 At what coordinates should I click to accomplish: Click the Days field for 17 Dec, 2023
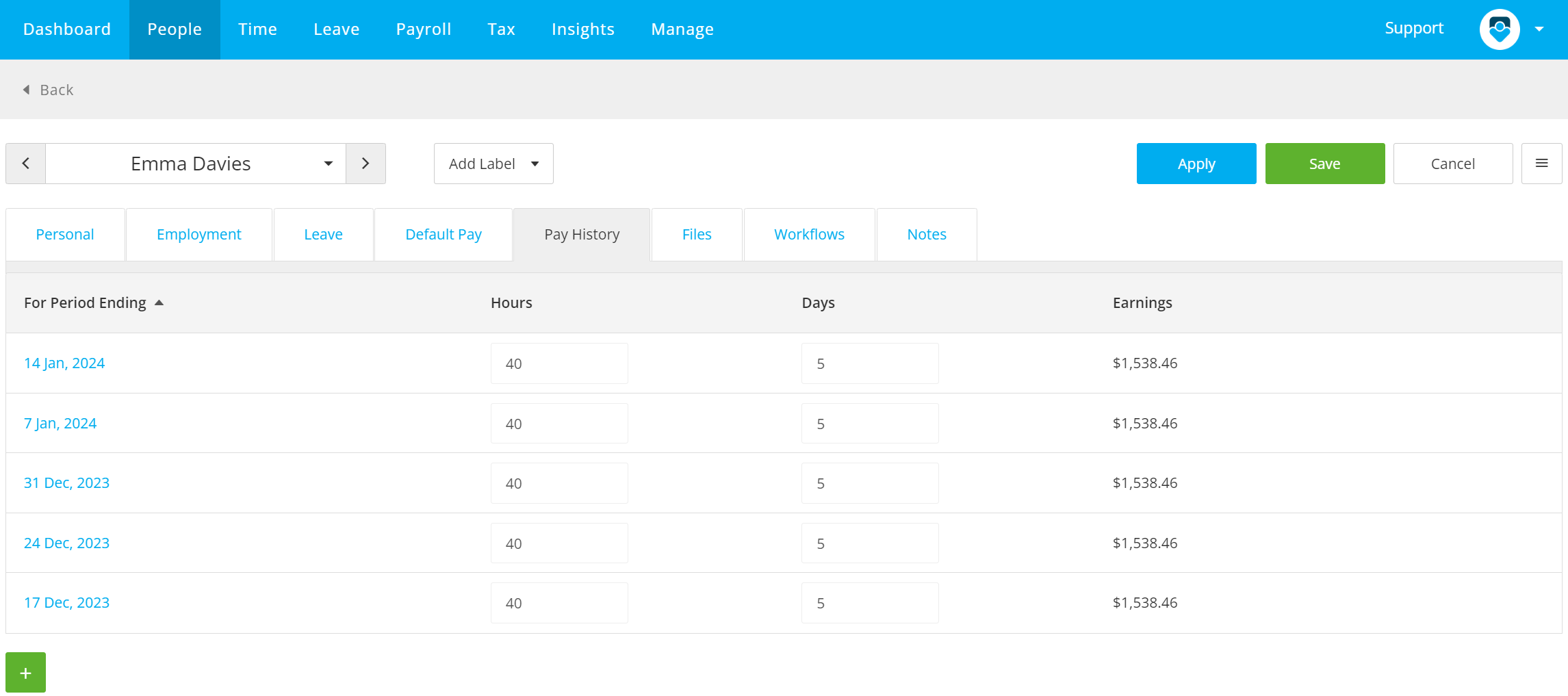pyautogui.click(x=870, y=603)
